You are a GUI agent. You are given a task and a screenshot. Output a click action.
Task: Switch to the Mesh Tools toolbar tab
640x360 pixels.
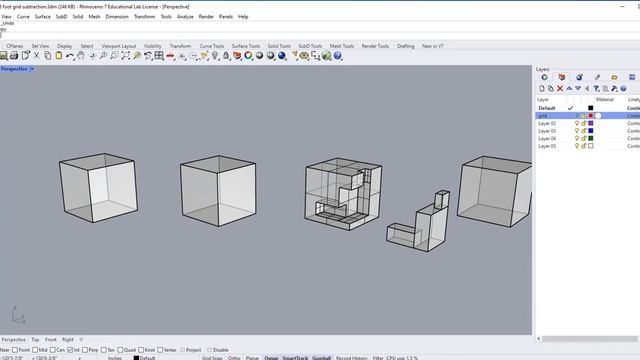[x=342, y=46]
